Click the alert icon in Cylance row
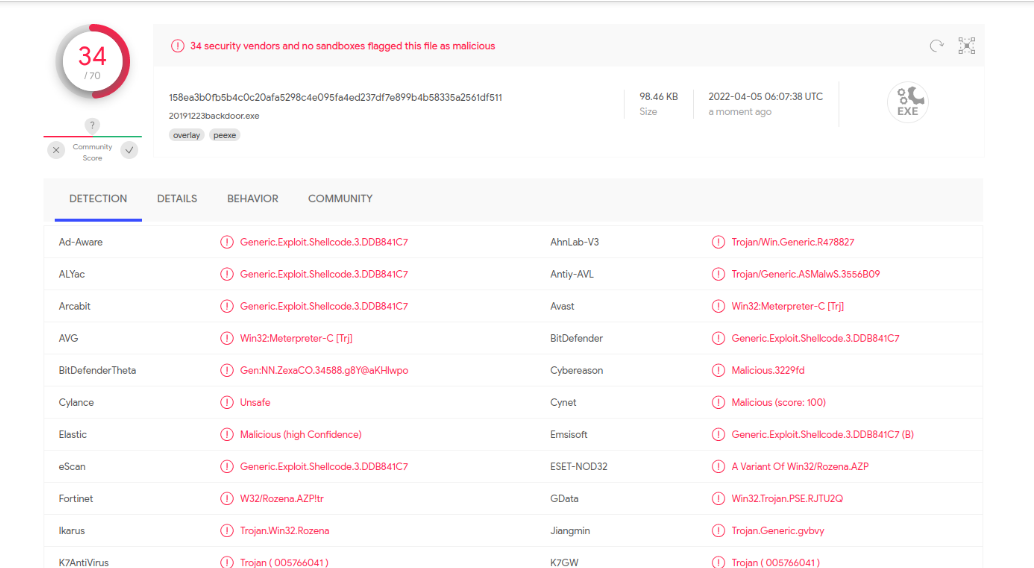This screenshot has width=1034, height=568. click(x=227, y=402)
